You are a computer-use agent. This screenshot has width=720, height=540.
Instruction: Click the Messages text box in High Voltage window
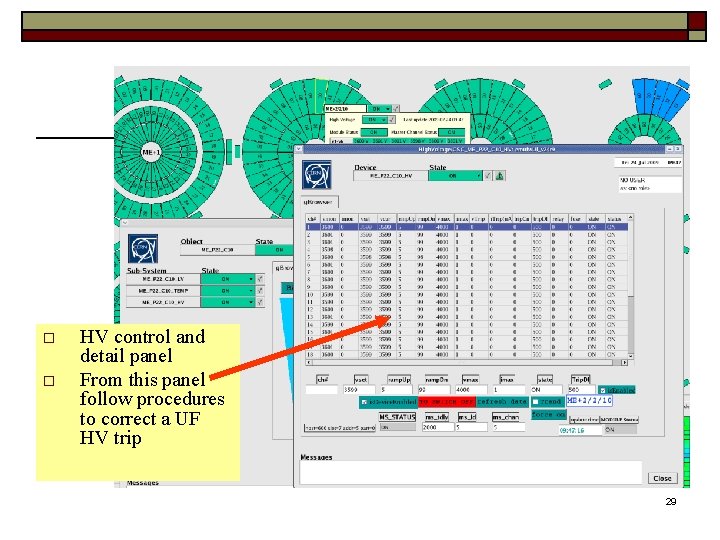[471, 472]
